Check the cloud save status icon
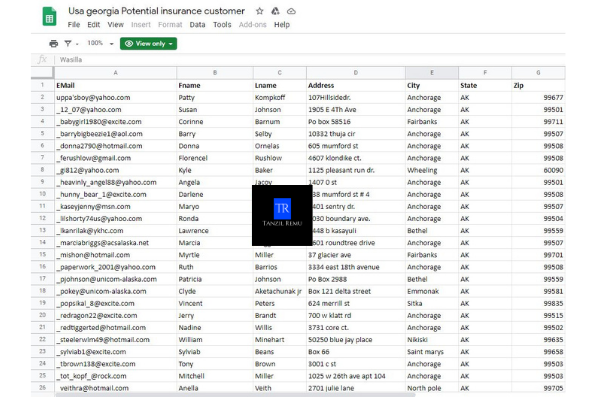The height and width of the screenshot is (400, 600). 291,11
